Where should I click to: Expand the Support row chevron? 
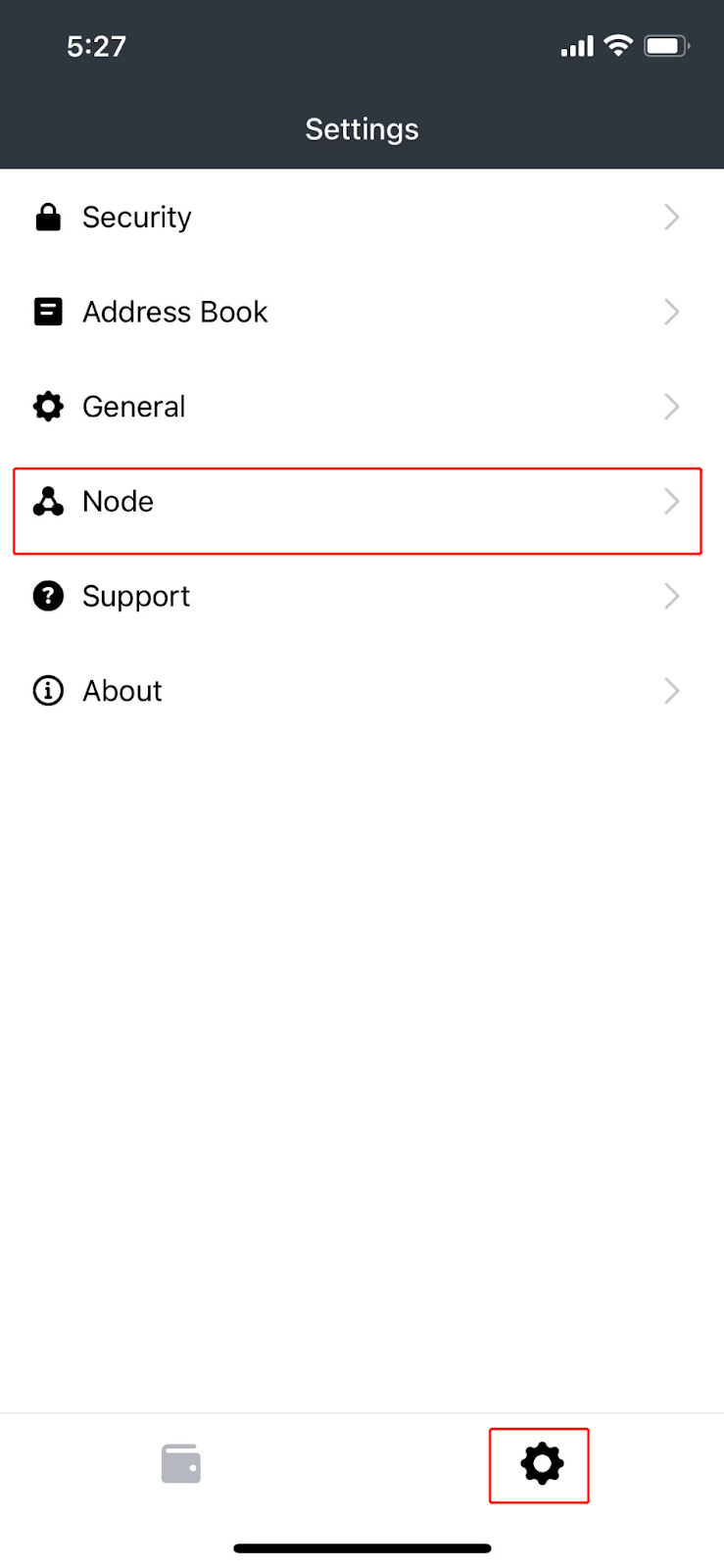[671, 596]
